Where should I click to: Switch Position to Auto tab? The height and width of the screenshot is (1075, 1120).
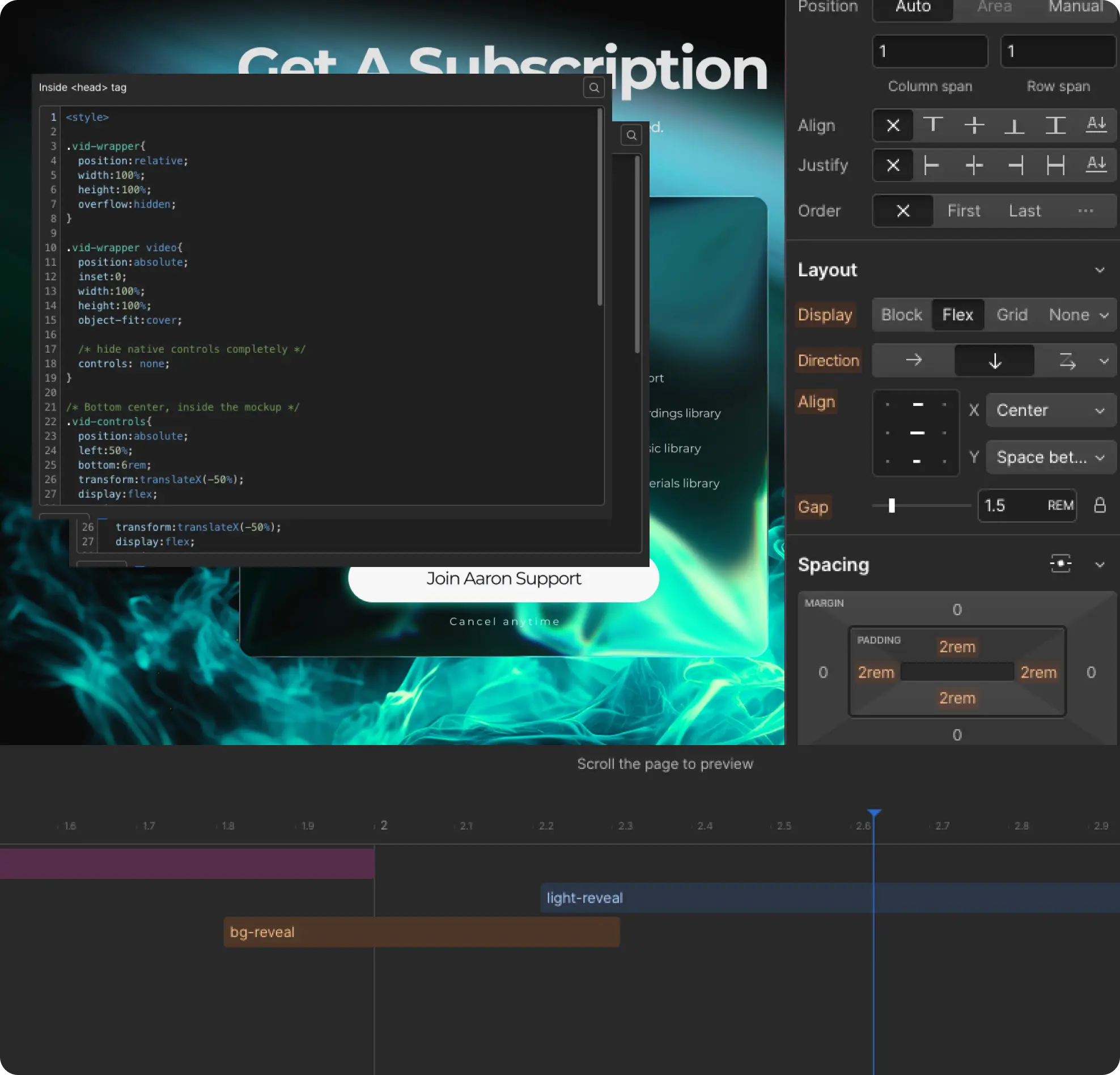(913, 7)
